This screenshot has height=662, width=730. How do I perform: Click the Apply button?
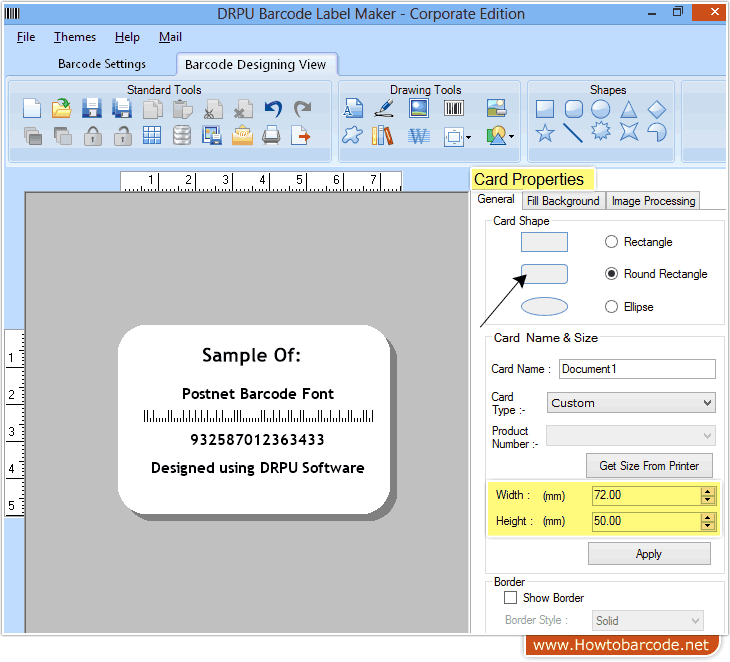(649, 554)
